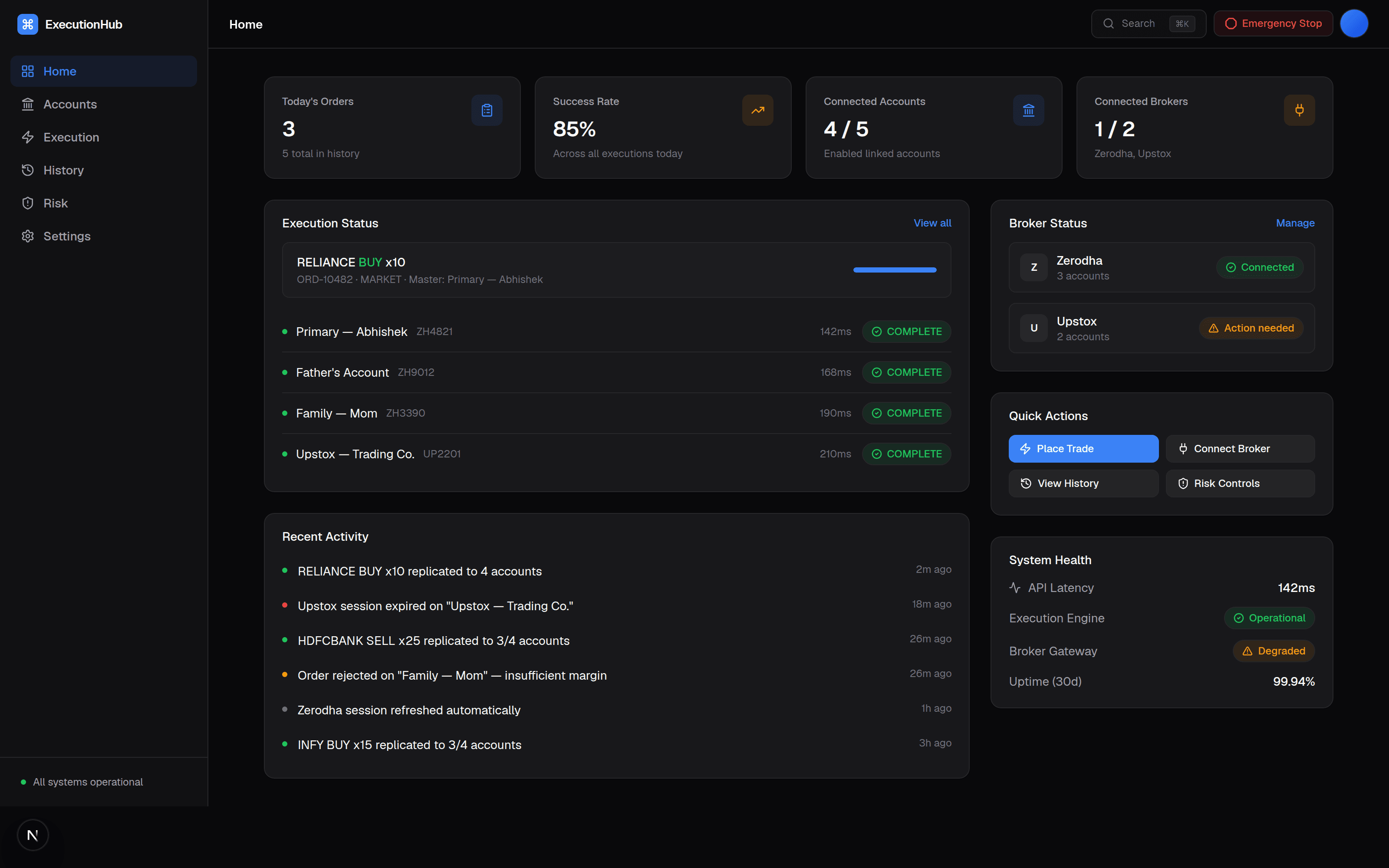Click the Zerodha Z broker avatar
The height and width of the screenshot is (868, 1389).
[x=1034, y=267]
